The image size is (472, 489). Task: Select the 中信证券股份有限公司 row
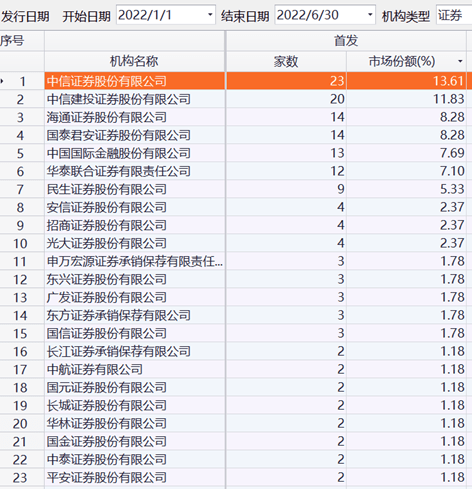tap(236, 81)
